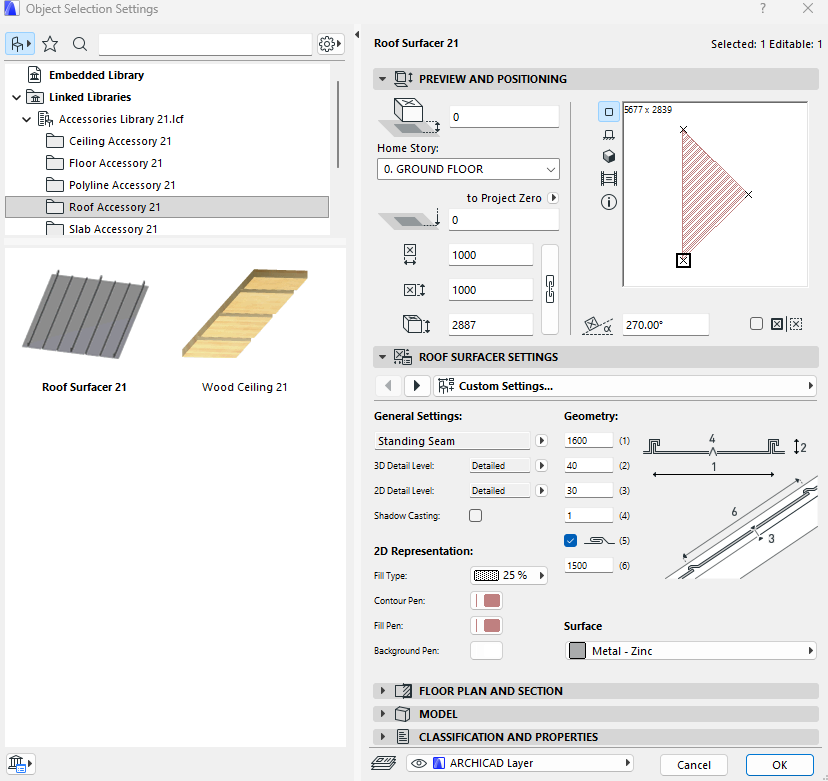Click the rotation angle 270.00° field
The width and height of the screenshot is (828, 781).
(665, 325)
